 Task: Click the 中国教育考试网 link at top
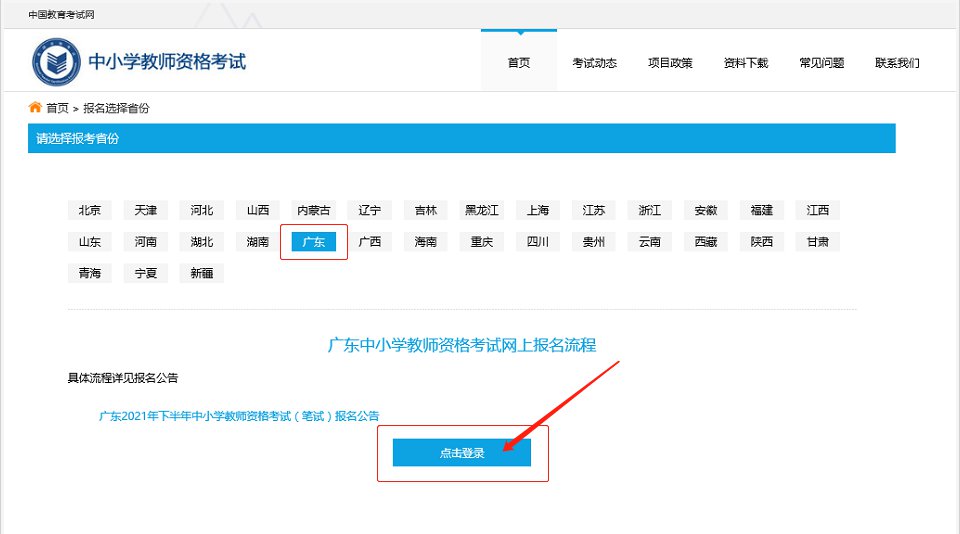tap(62, 15)
